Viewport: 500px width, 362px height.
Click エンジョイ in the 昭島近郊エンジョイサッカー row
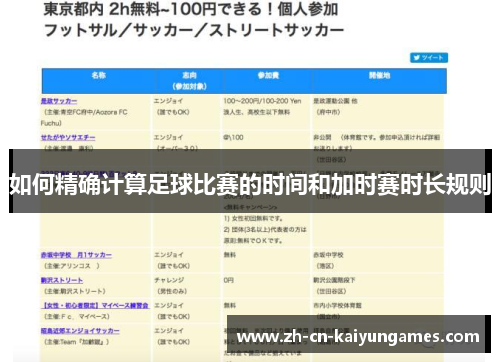[168, 331]
